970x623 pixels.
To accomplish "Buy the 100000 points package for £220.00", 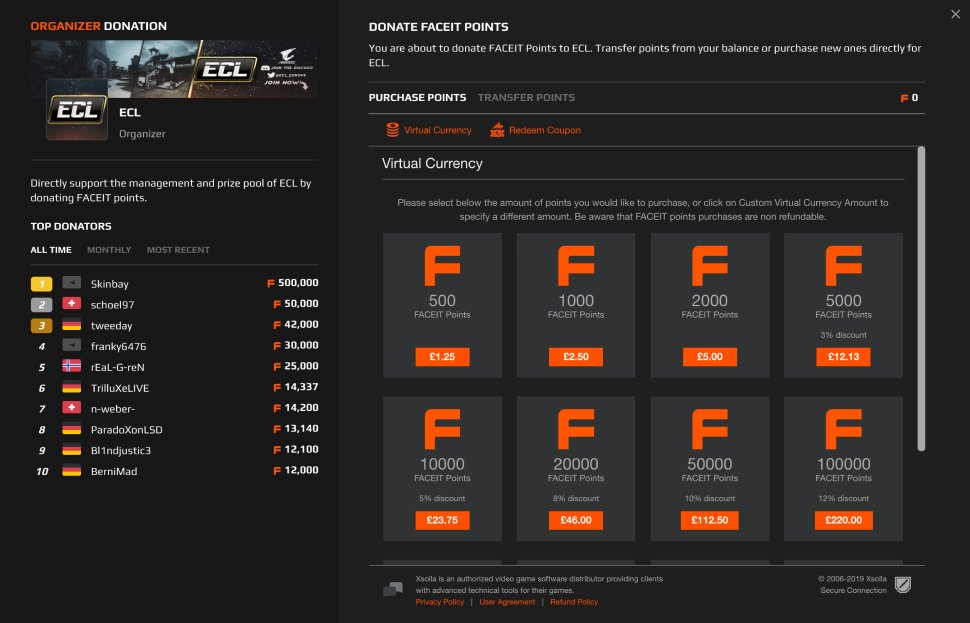I will pos(843,520).
